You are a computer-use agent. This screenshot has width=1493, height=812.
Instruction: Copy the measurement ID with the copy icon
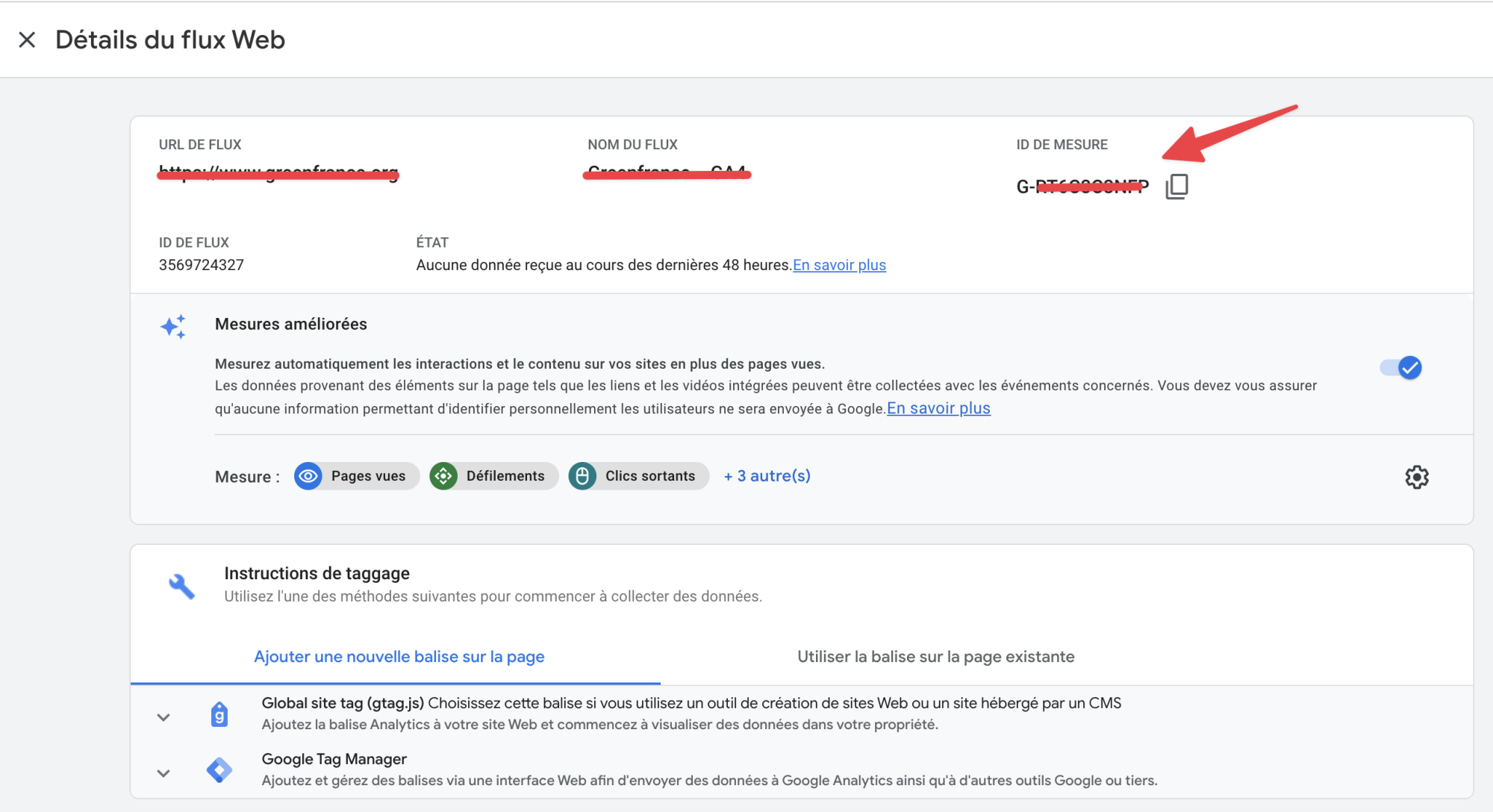pos(1176,187)
